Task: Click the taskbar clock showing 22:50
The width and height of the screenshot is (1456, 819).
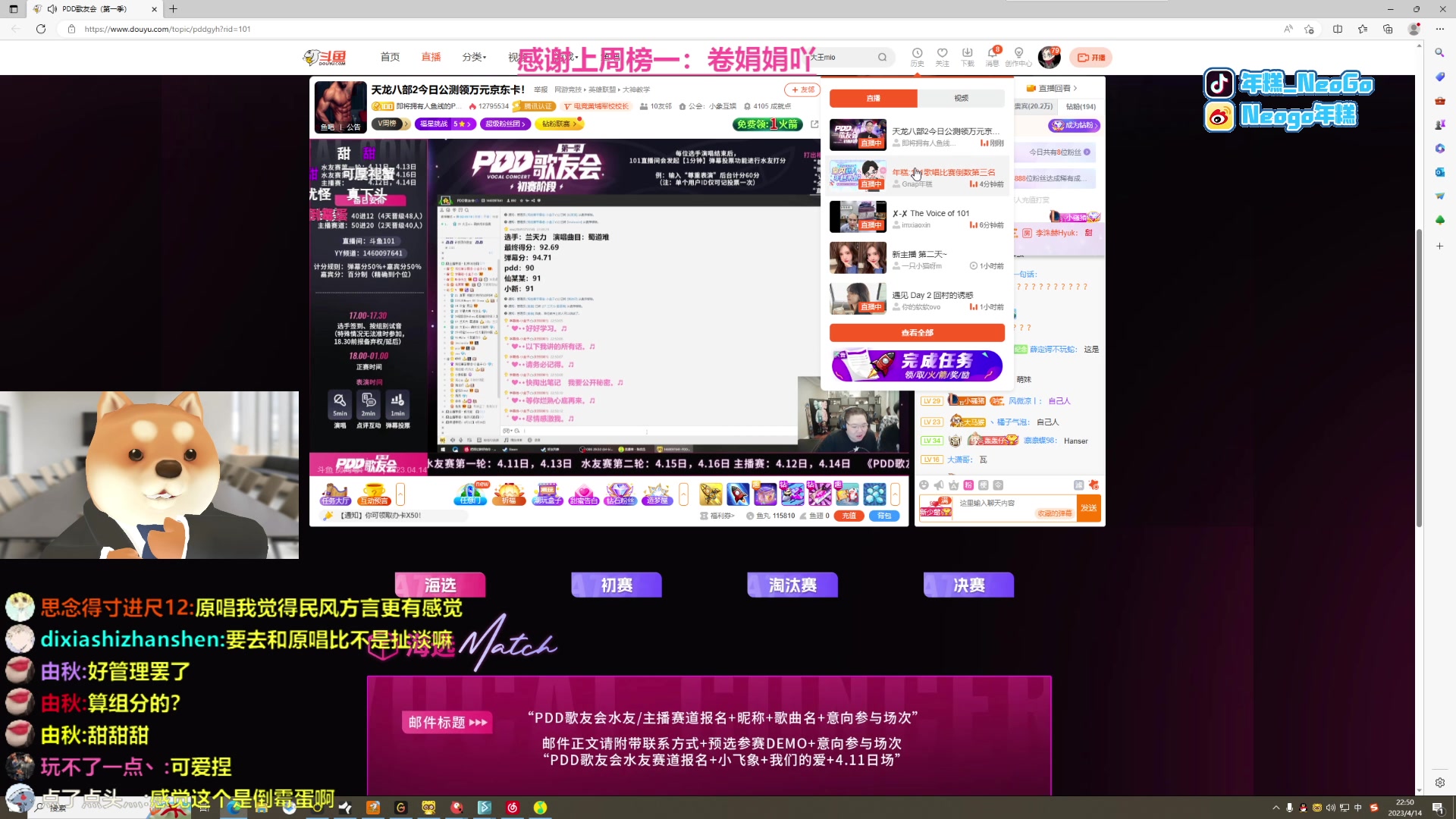Action: pos(1405,808)
